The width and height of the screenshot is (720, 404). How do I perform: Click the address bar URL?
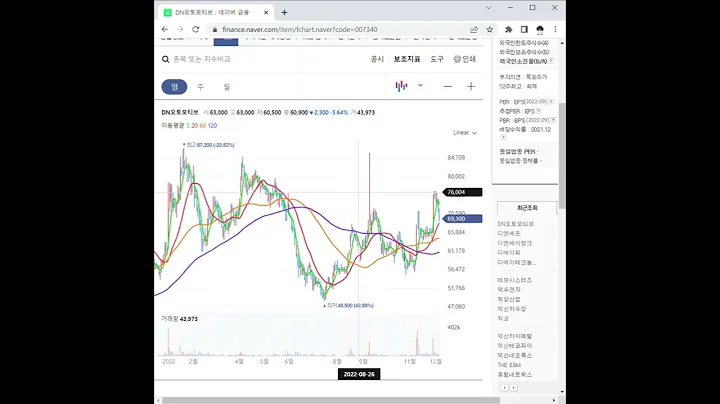coord(299,29)
